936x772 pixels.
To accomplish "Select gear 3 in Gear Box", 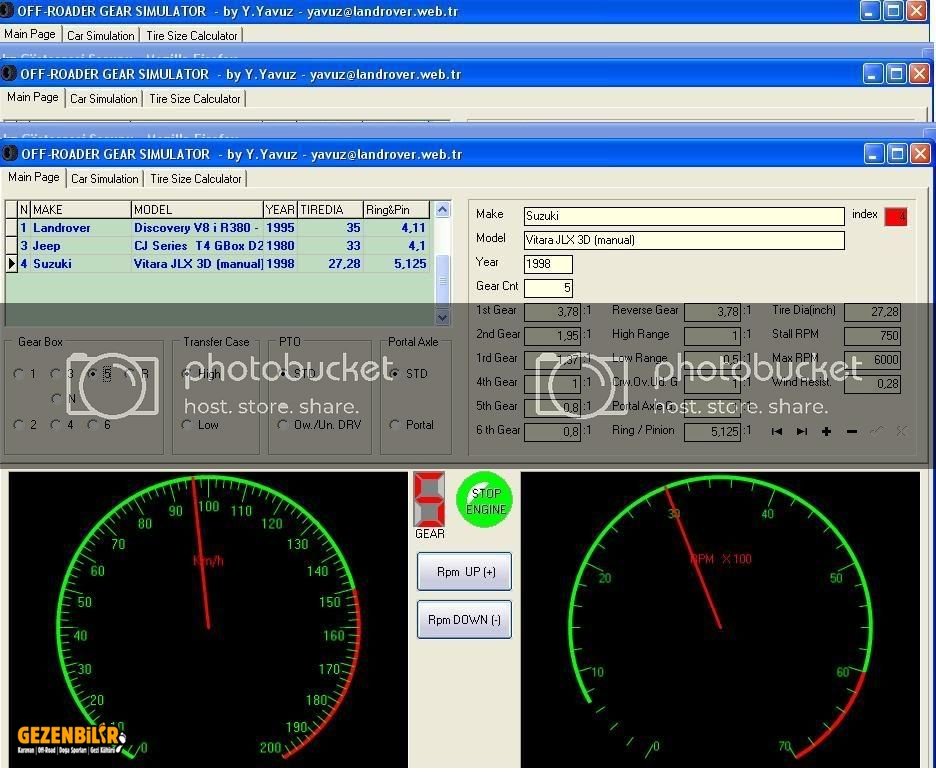I will pos(63,374).
